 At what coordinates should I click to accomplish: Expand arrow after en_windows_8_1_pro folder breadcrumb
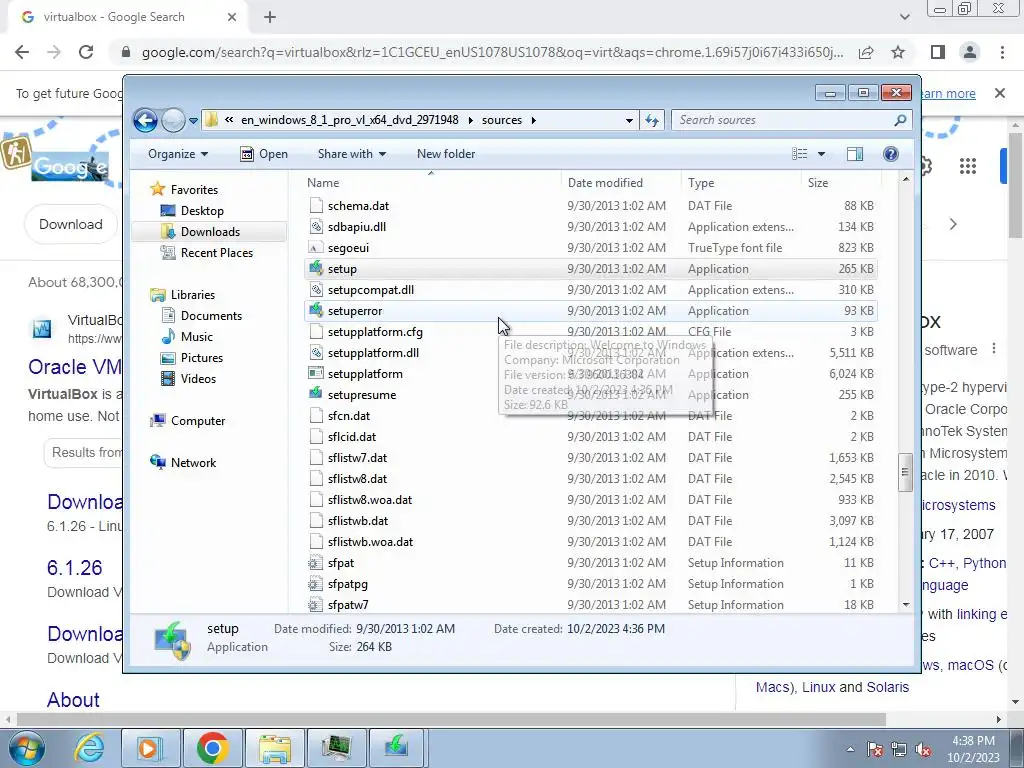point(470,120)
